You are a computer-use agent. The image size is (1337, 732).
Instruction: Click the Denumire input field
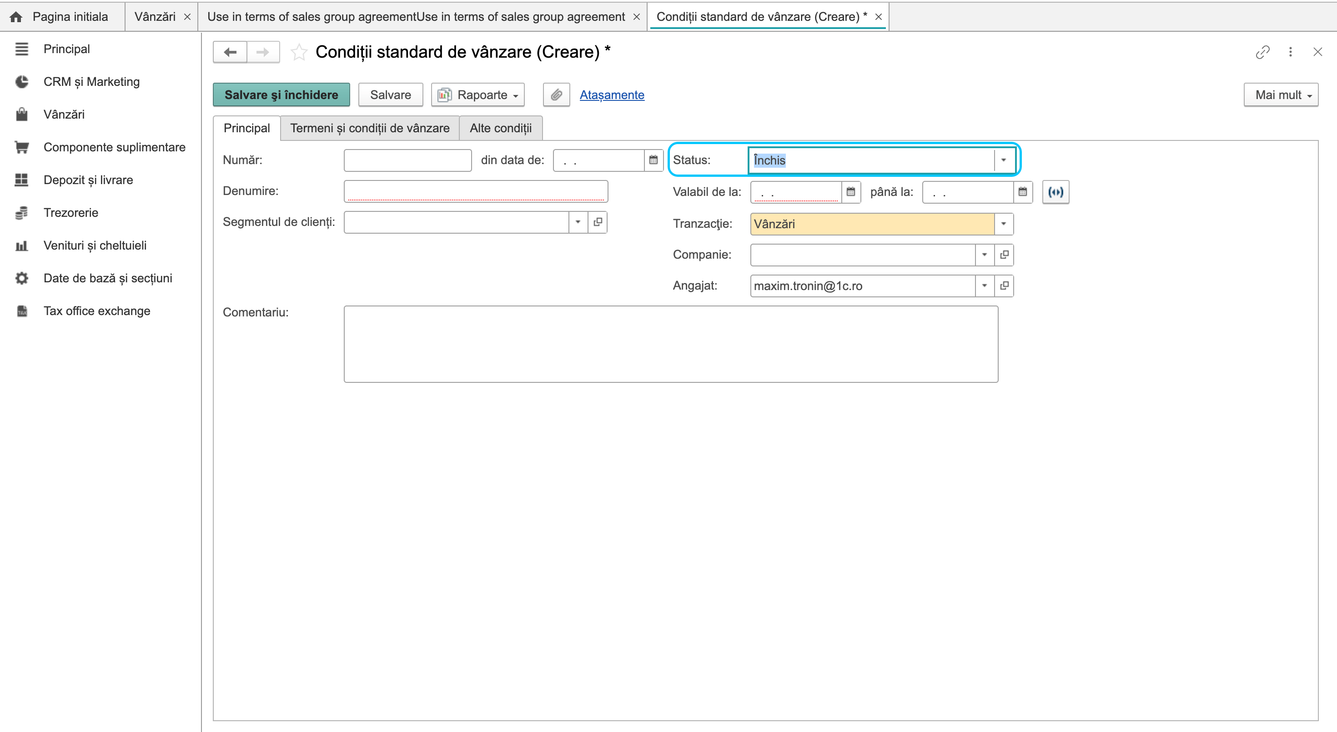476,191
